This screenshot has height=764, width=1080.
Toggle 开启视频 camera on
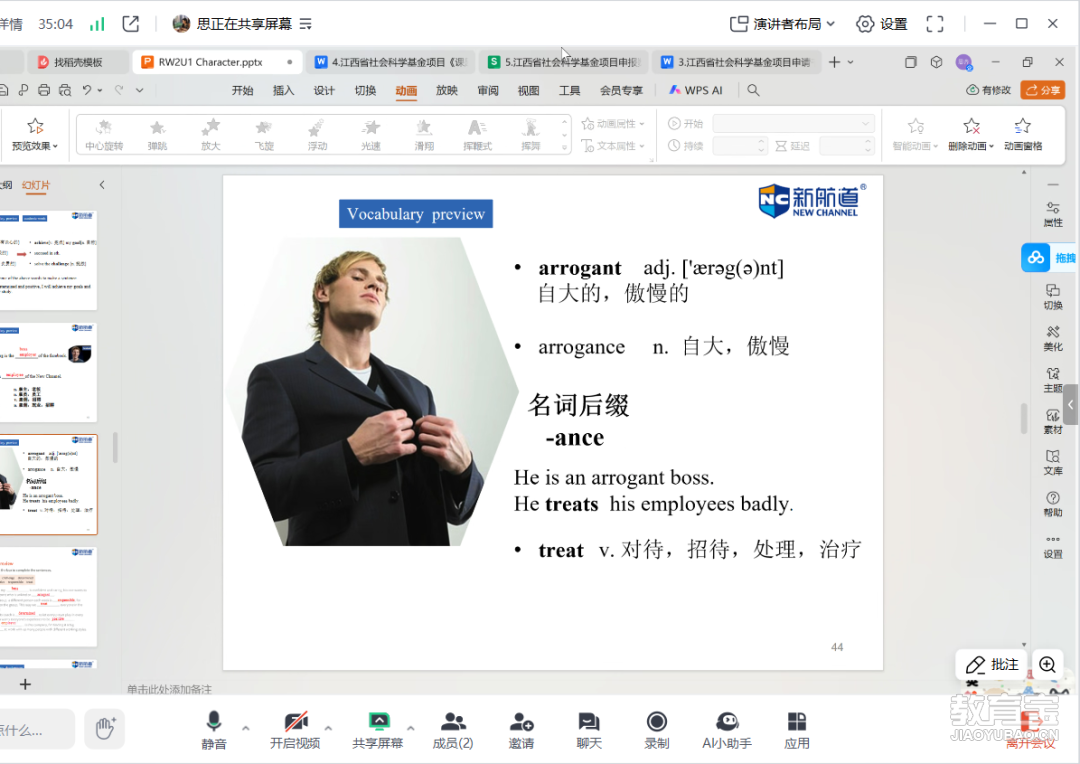click(x=295, y=730)
